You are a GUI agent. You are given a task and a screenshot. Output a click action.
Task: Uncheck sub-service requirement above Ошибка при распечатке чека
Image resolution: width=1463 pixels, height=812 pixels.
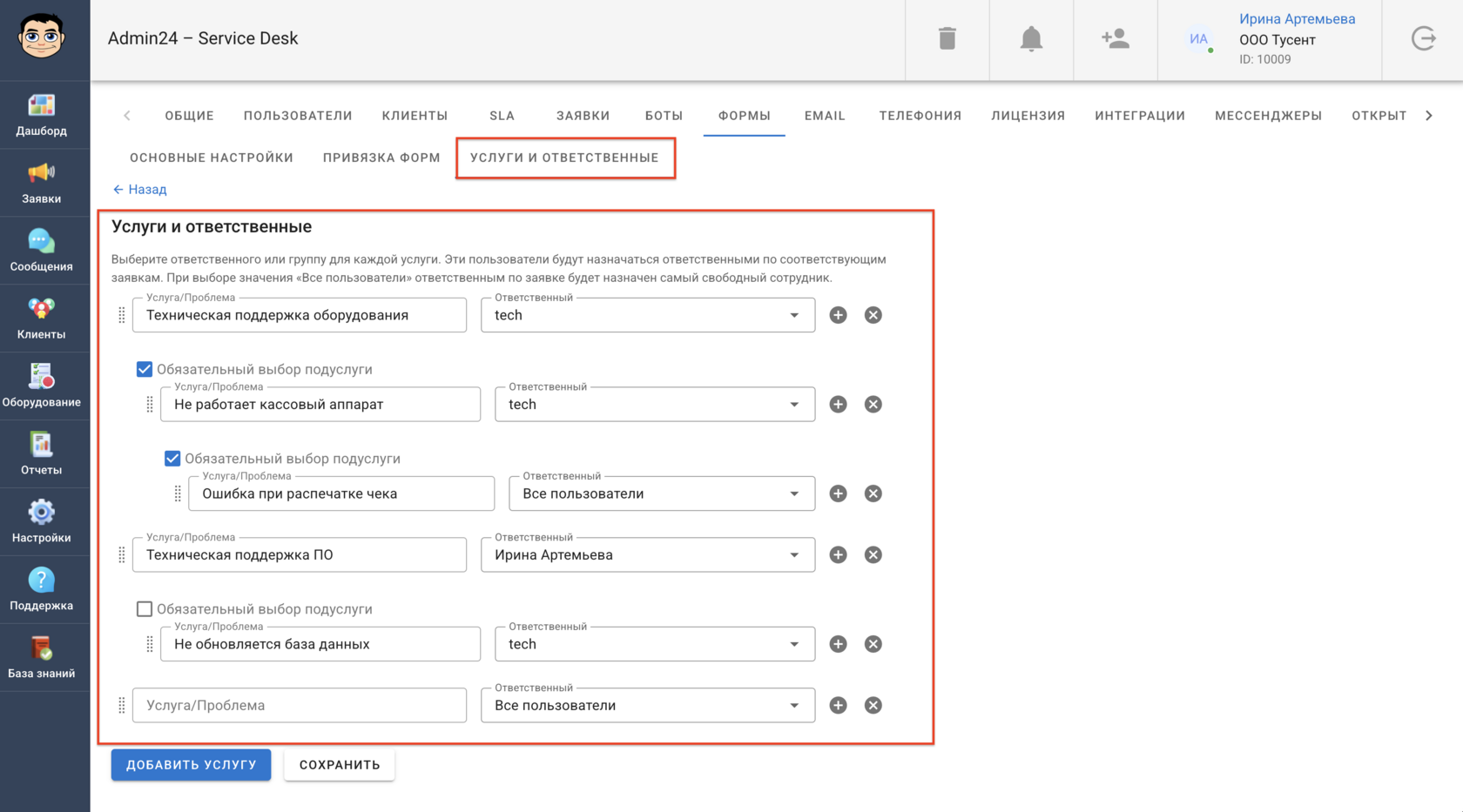[x=172, y=459]
